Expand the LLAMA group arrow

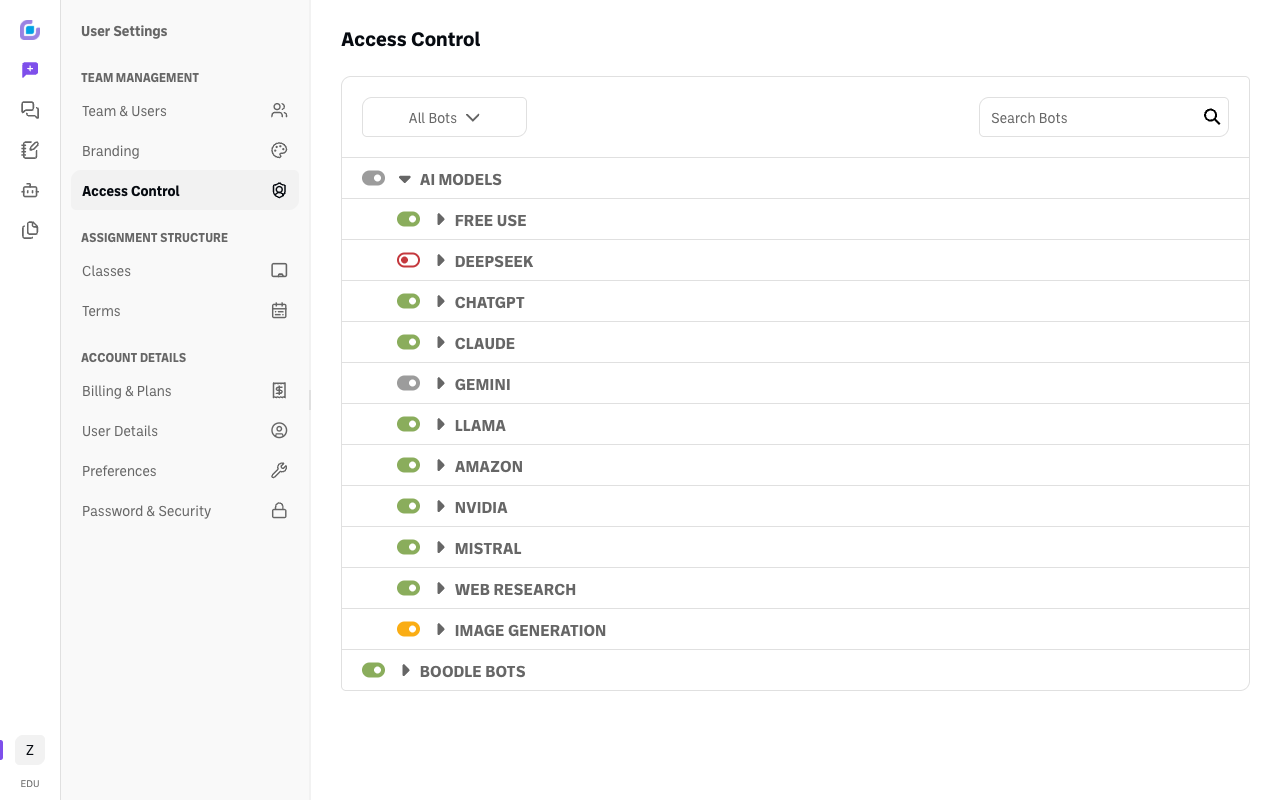click(x=440, y=424)
